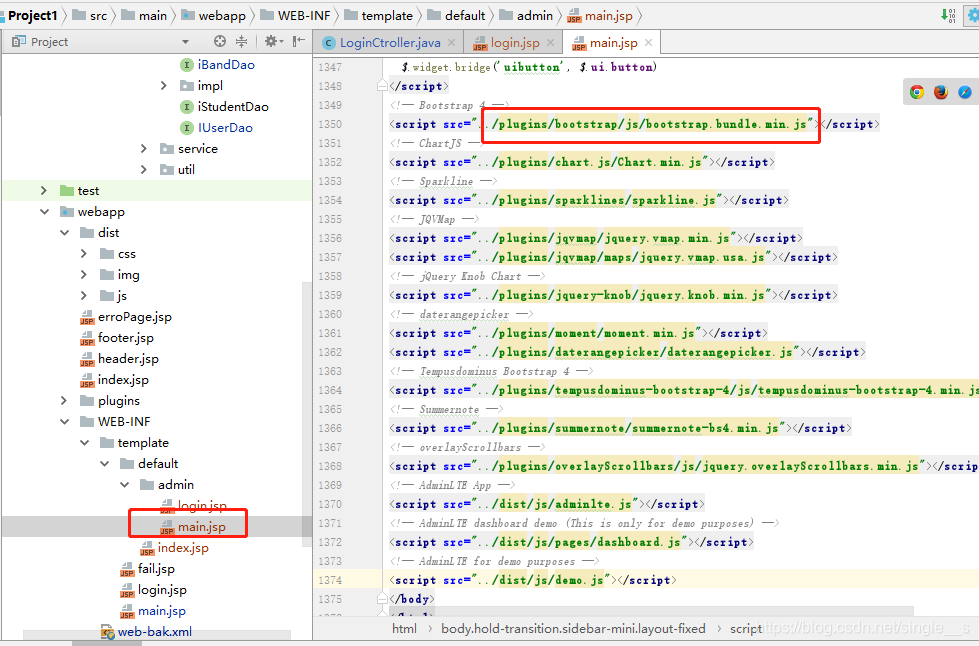Click the collapse all icon in Project panel

point(242,41)
